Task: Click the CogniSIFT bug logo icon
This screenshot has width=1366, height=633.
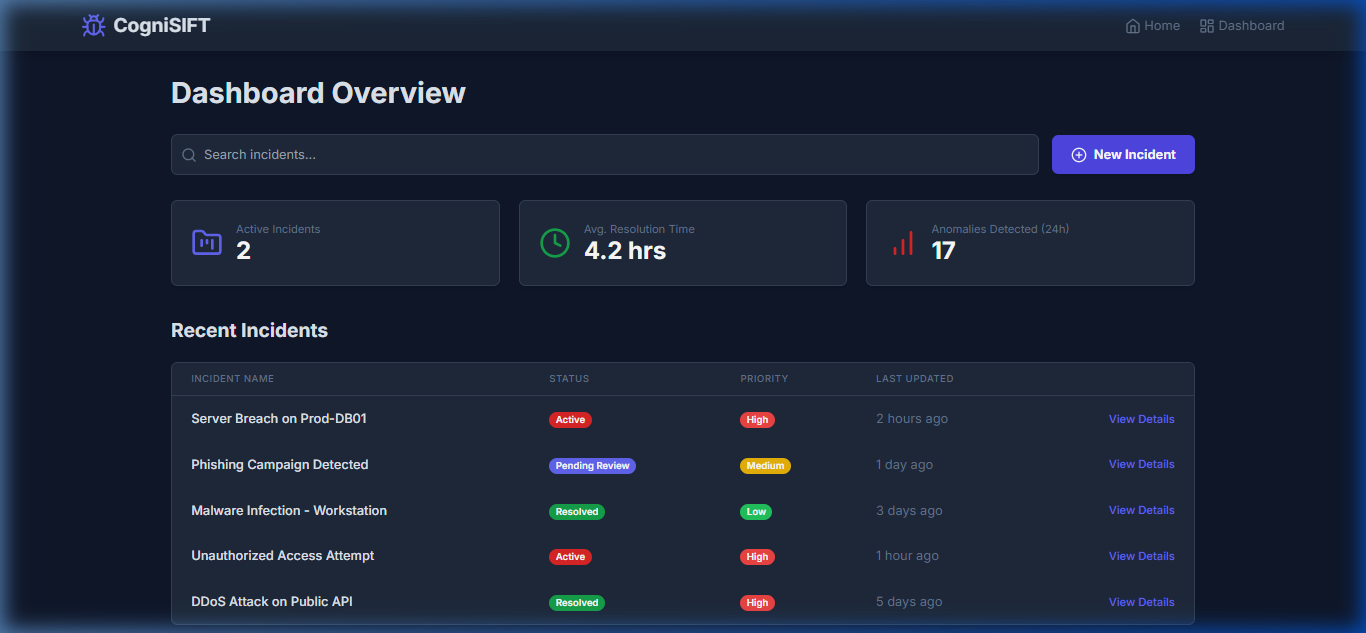Action: tap(93, 26)
